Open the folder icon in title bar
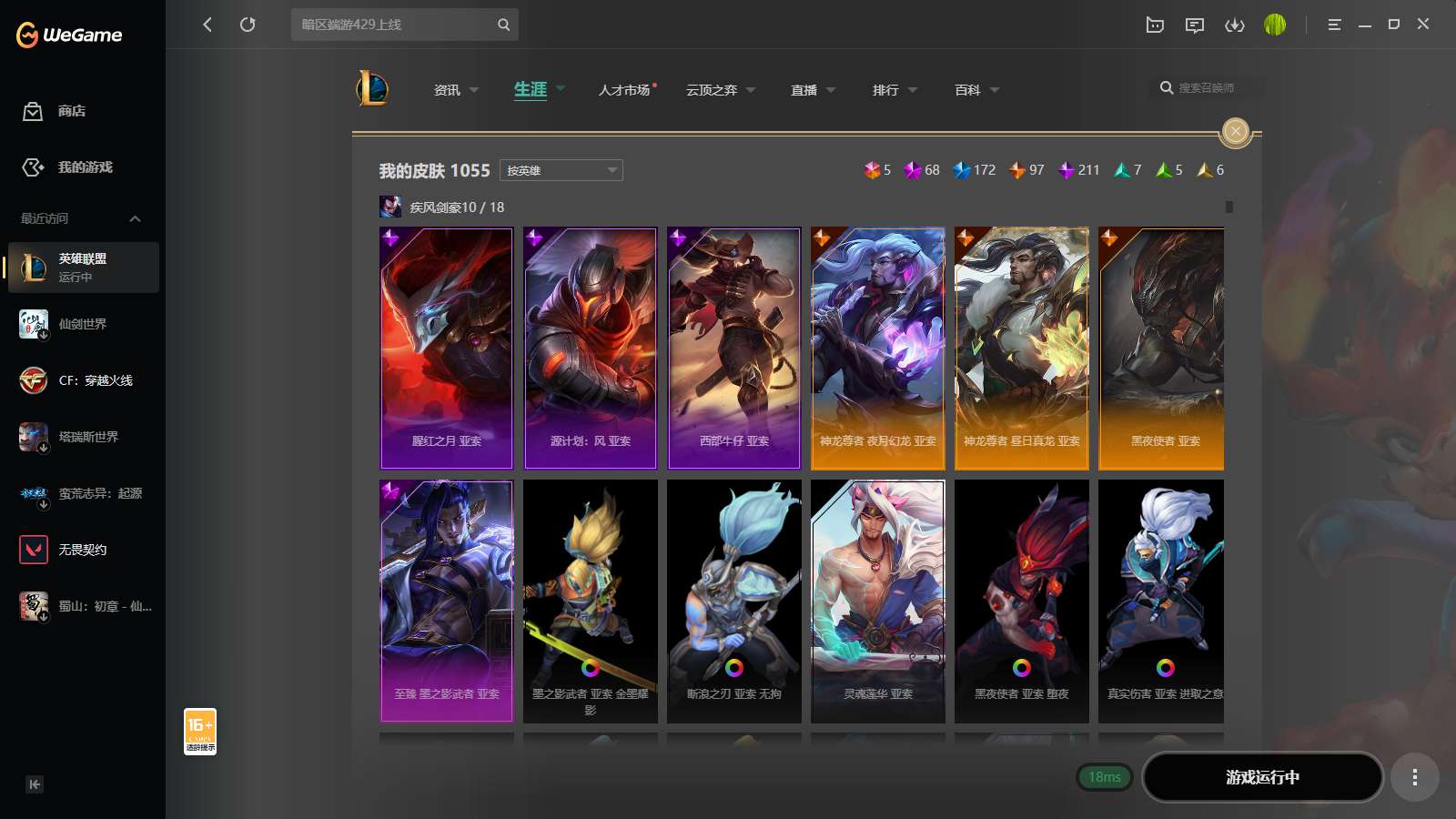 [1155, 25]
